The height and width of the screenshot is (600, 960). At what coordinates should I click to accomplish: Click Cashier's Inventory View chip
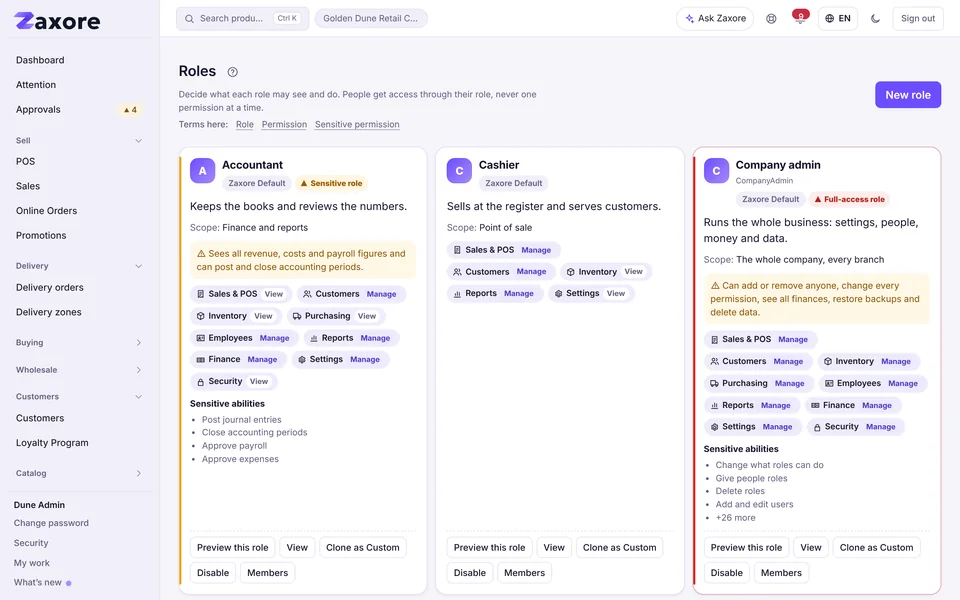(606, 272)
